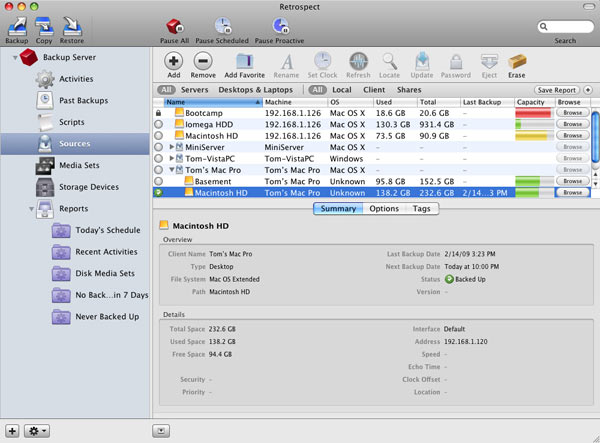
Task: Switch to the Options tab
Action: 383,209
